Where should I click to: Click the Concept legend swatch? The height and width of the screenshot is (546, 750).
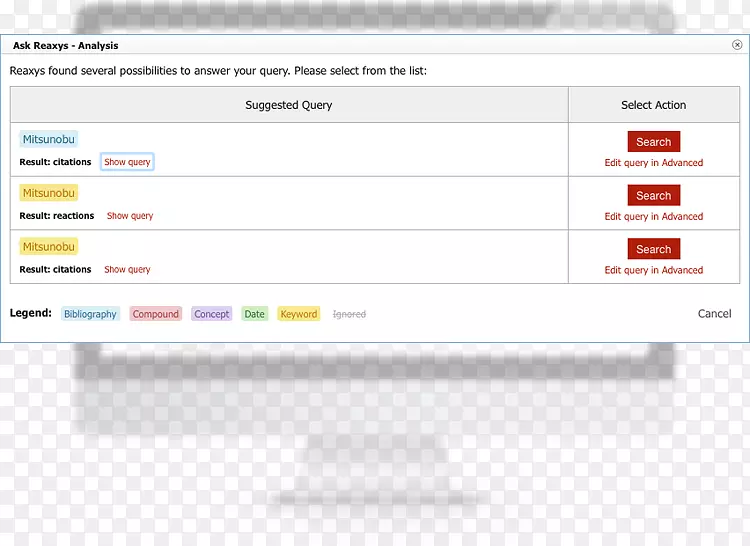coord(211,314)
